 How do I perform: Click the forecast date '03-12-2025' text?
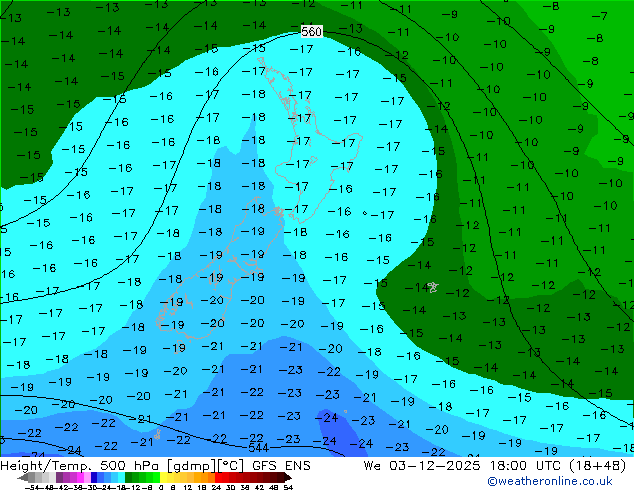click(x=435, y=466)
